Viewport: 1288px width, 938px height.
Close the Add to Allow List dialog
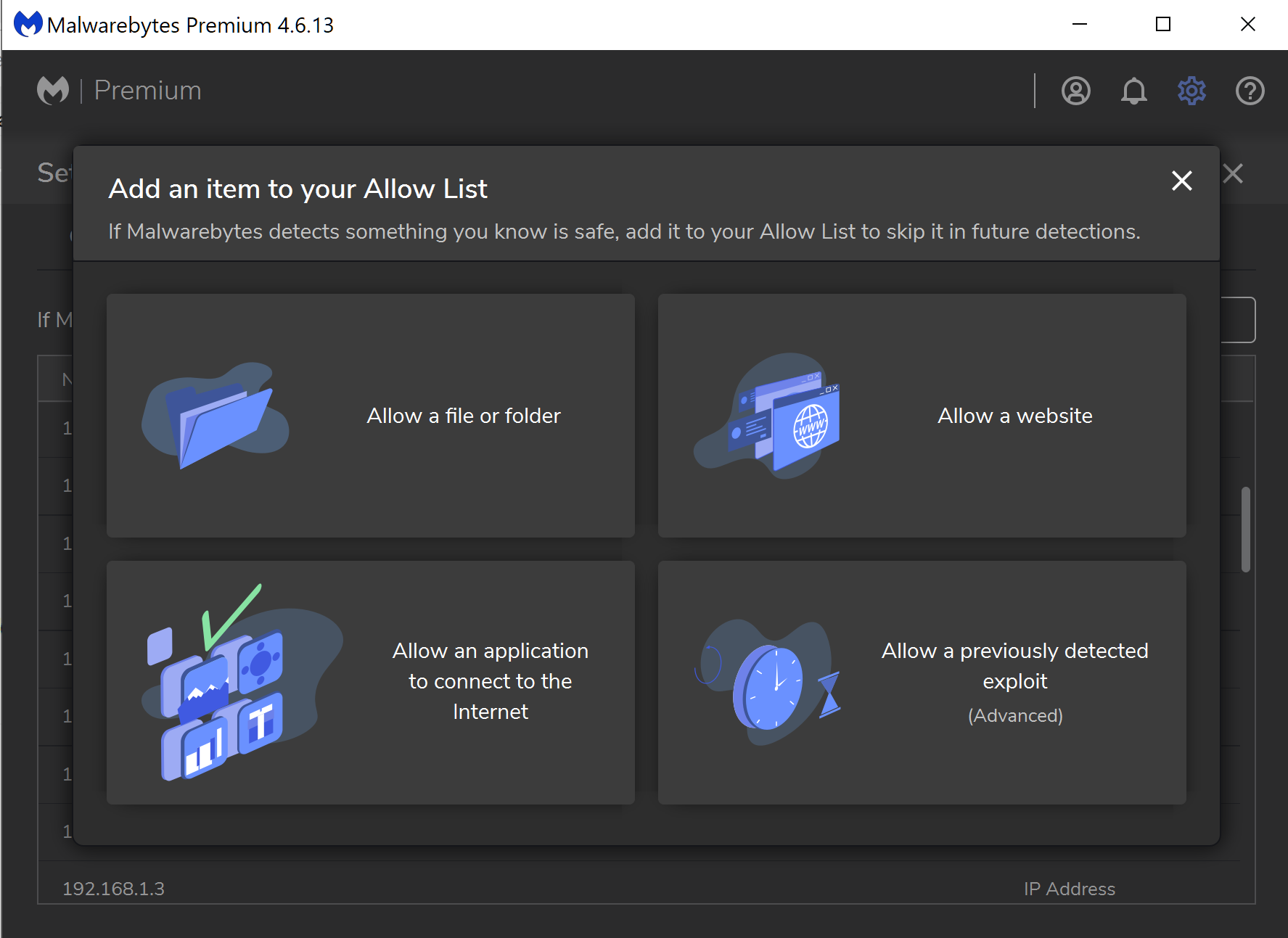tap(1182, 181)
